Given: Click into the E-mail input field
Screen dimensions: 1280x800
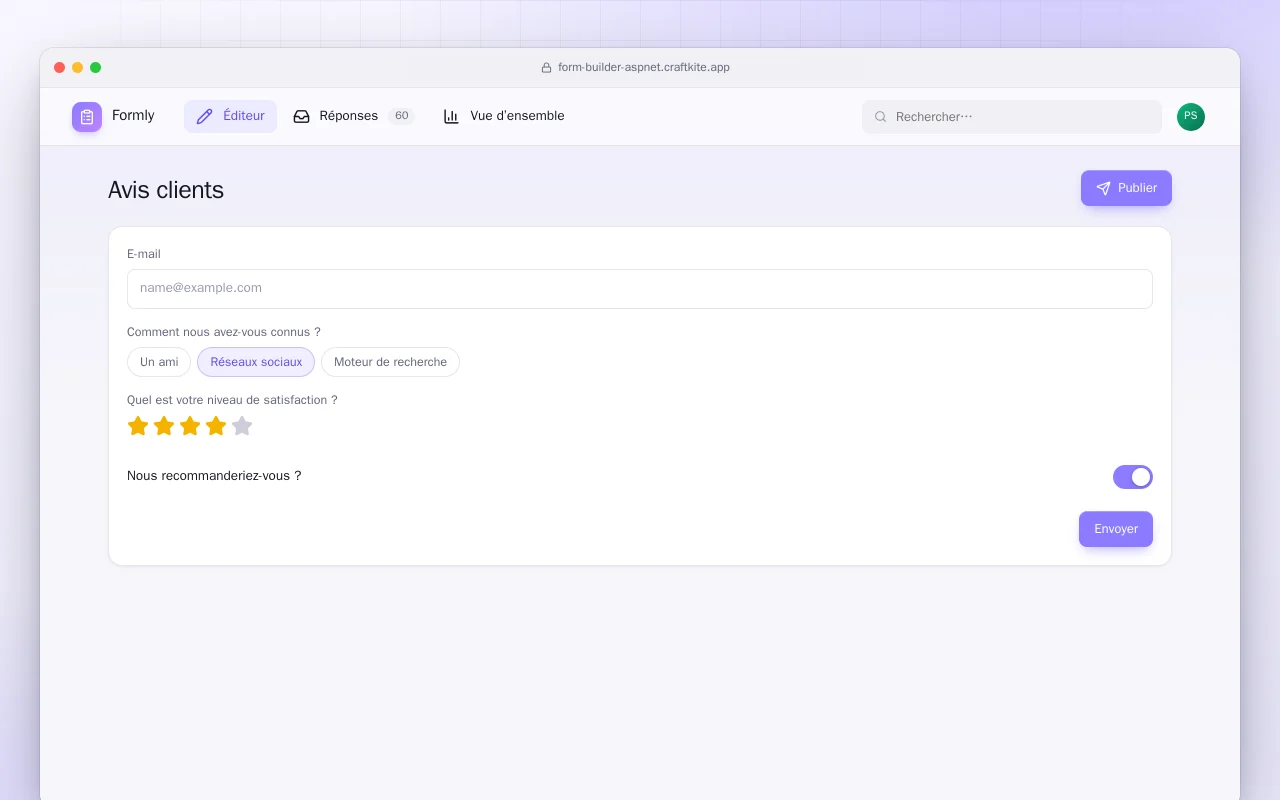Looking at the screenshot, I should tap(640, 289).
